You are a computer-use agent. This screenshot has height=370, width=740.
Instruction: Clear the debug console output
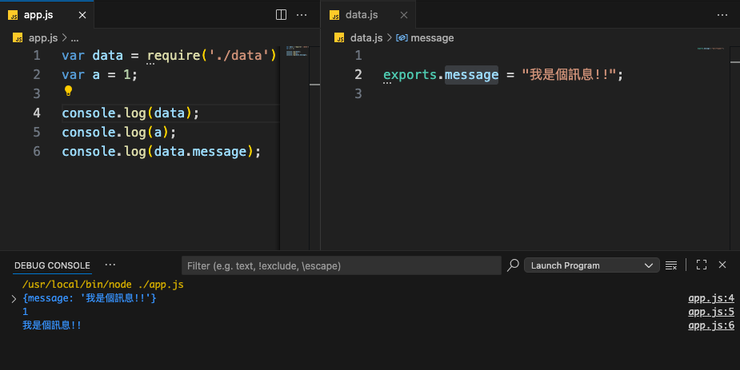pos(671,265)
